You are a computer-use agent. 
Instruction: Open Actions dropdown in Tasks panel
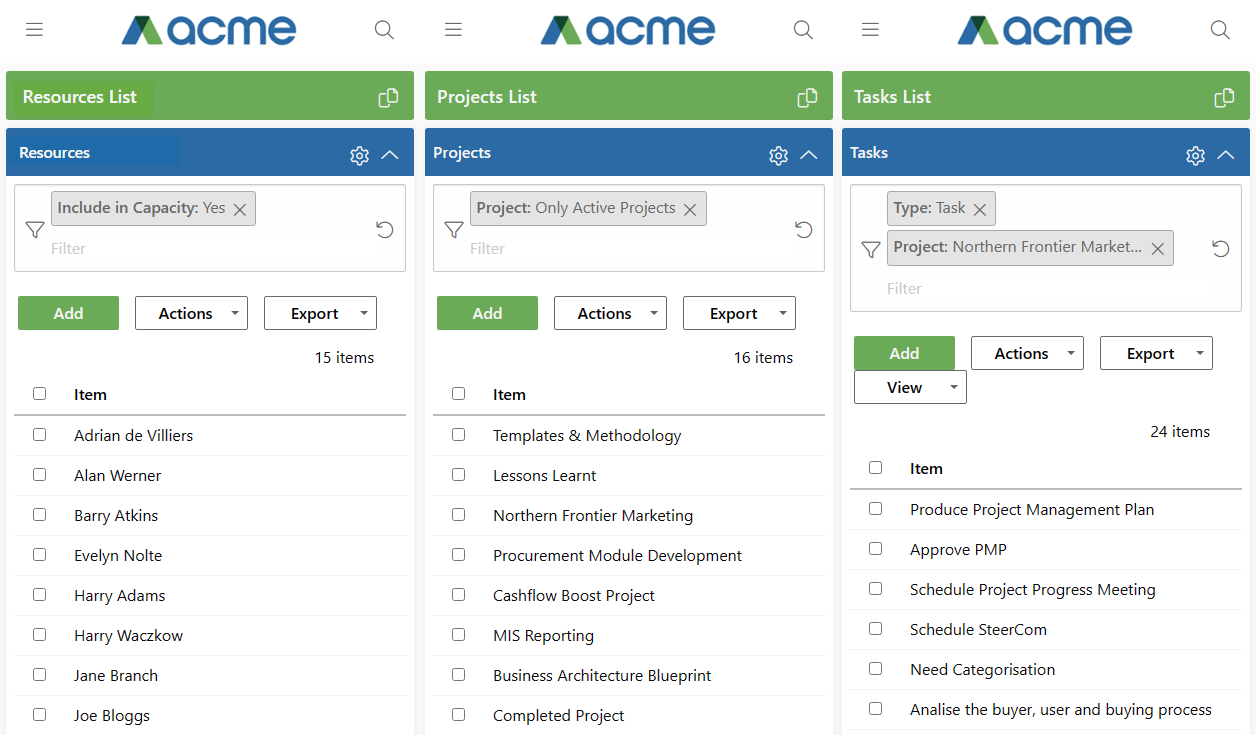[x=1027, y=353]
